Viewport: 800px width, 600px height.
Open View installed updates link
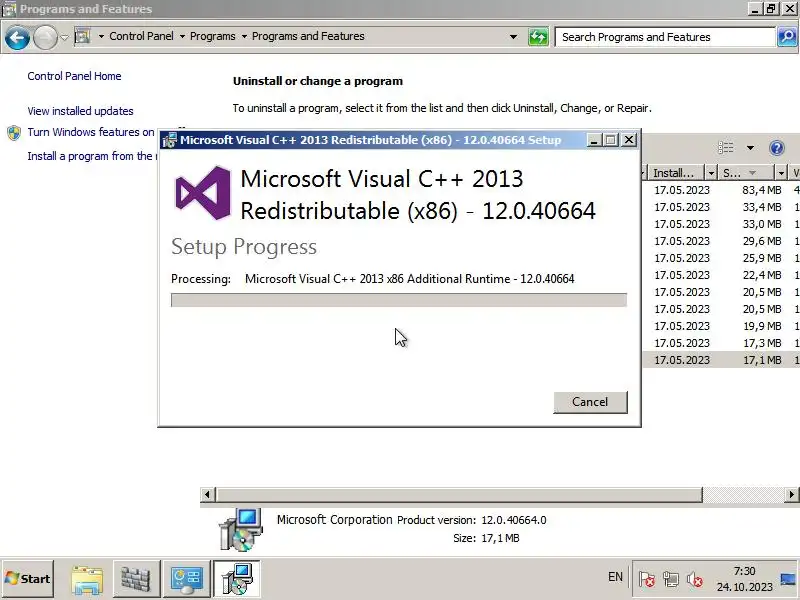[x=81, y=111]
